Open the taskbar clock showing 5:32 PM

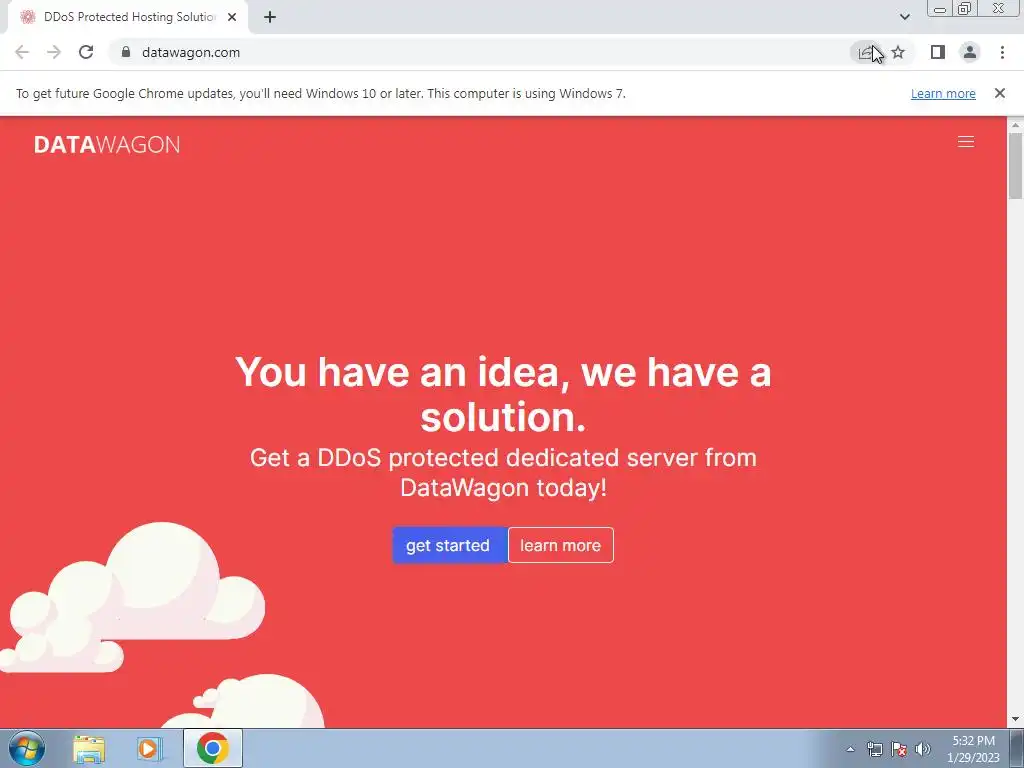click(x=973, y=749)
